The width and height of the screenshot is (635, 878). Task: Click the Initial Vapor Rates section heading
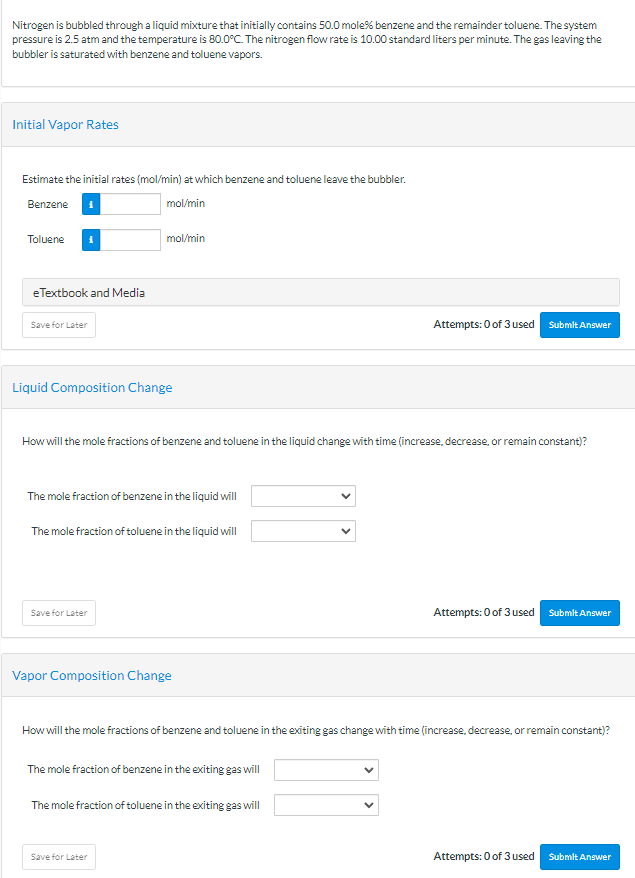tap(65, 125)
